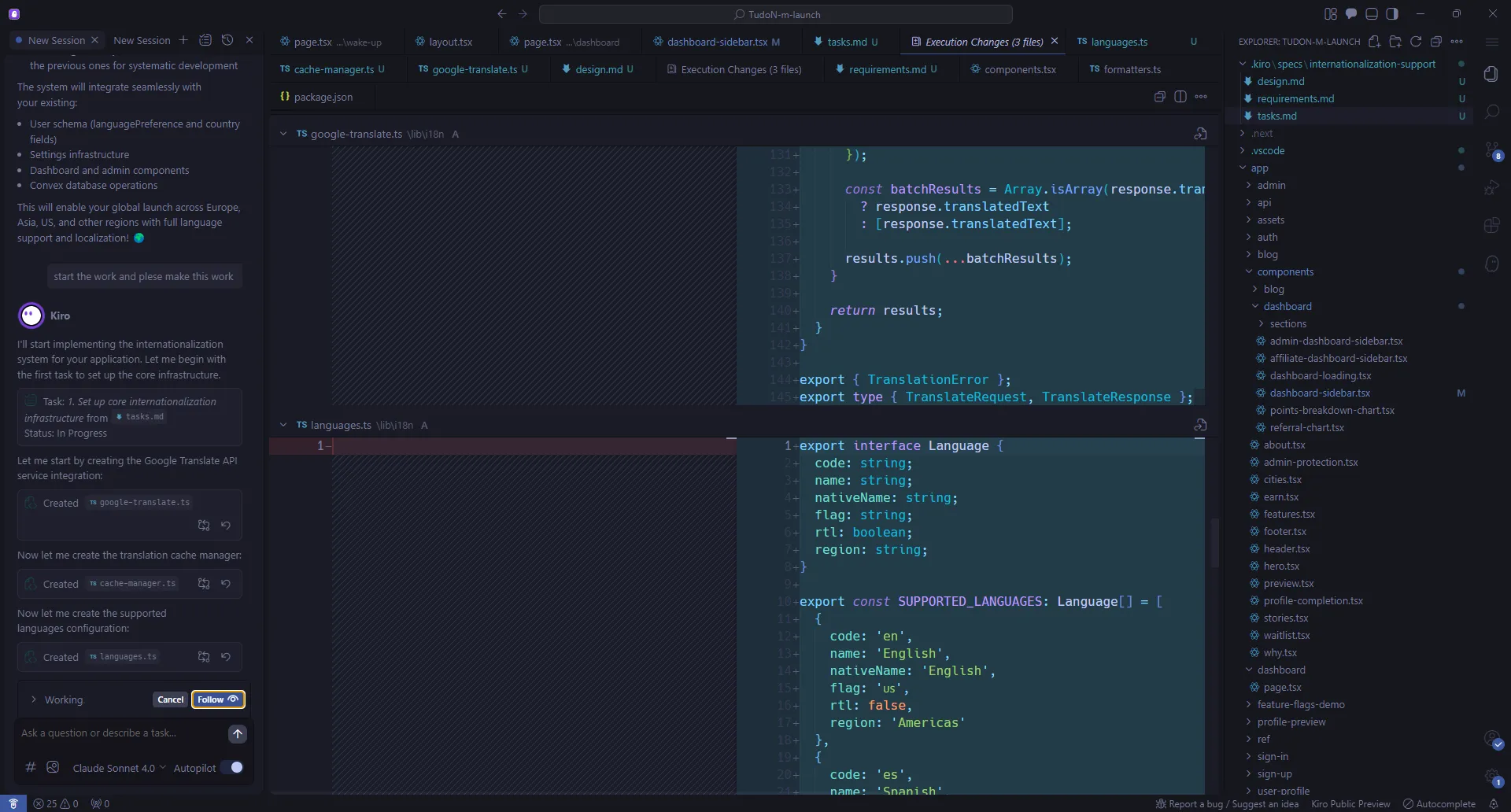The image size is (1511, 812).
Task: Expand the .vscode folder
Action: pos(1242,151)
